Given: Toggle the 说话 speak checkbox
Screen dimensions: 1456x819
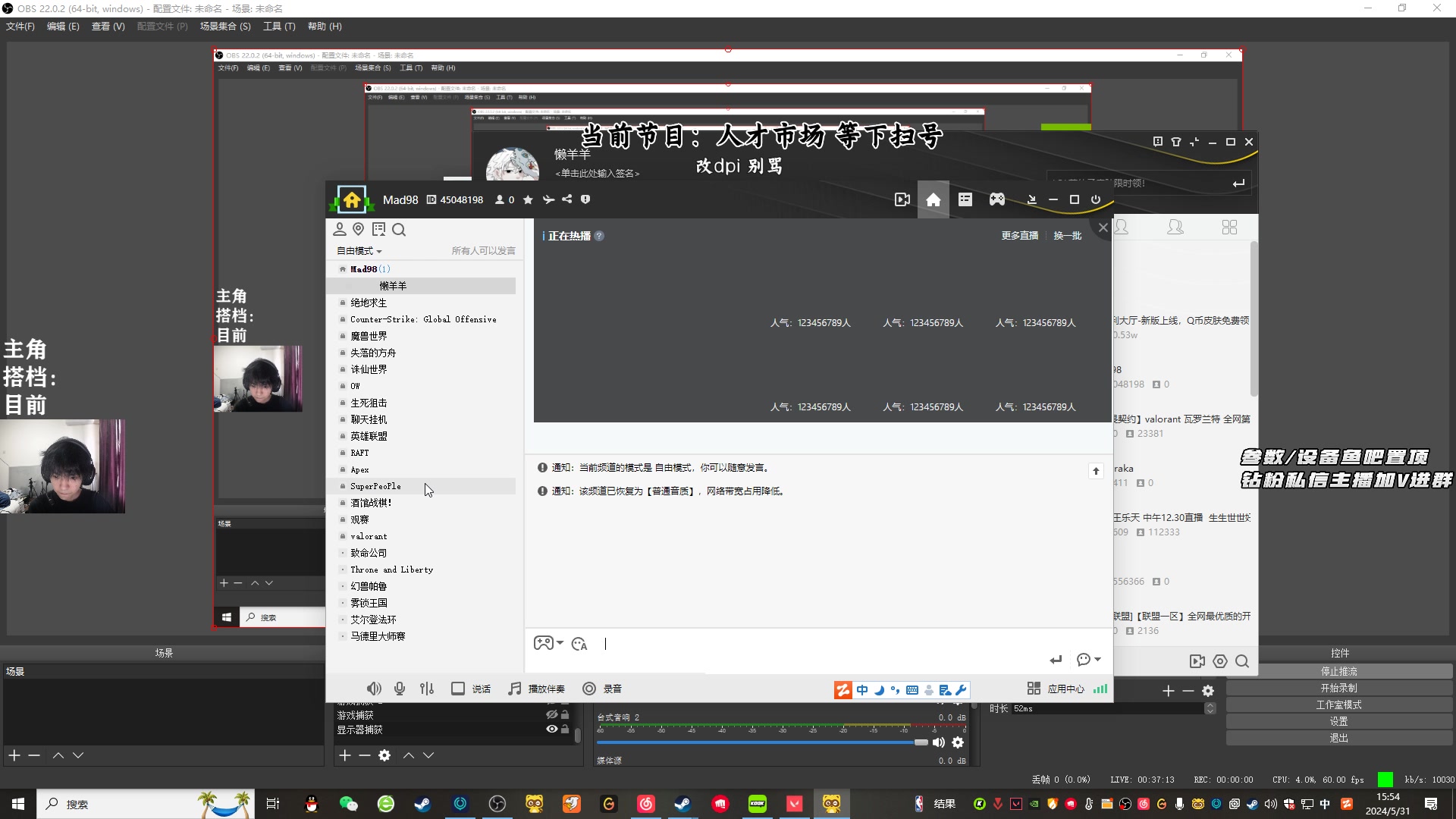Looking at the screenshot, I should click(458, 689).
